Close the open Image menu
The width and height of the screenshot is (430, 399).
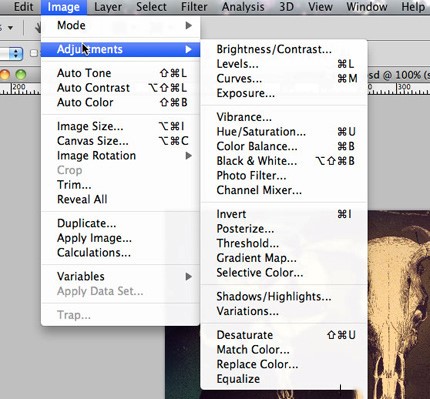64,7
